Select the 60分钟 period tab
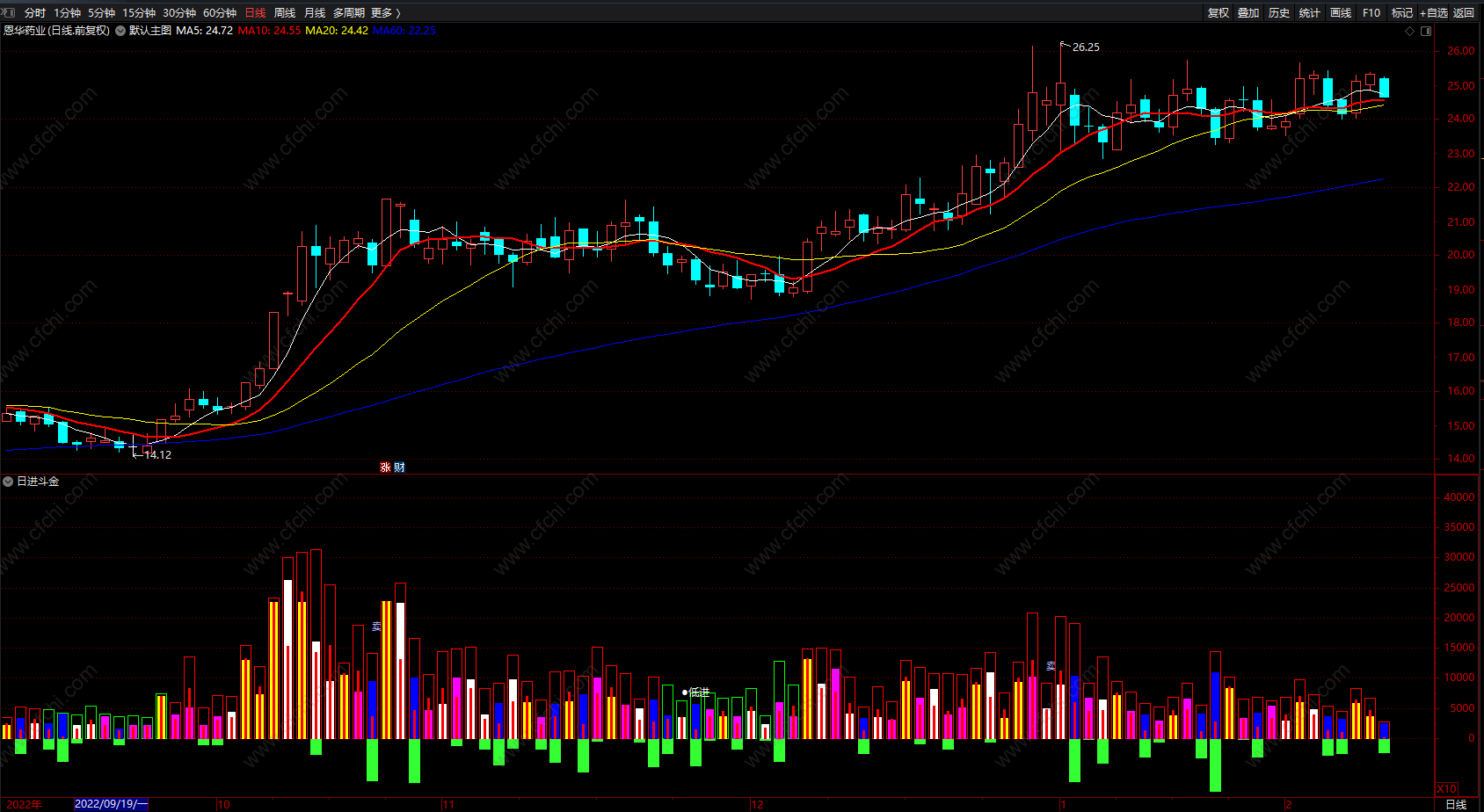Image resolution: width=1484 pixels, height=812 pixels. click(220, 12)
